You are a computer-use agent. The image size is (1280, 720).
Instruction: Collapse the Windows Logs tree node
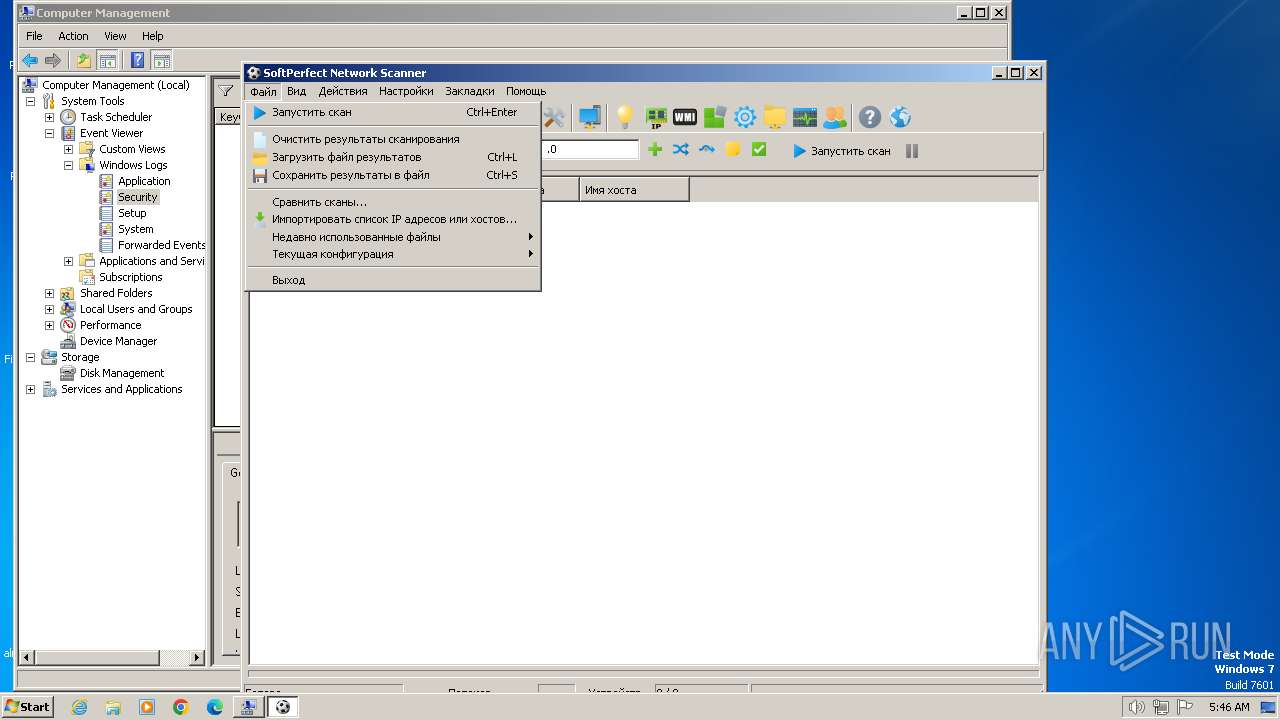(x=68, y=165)
